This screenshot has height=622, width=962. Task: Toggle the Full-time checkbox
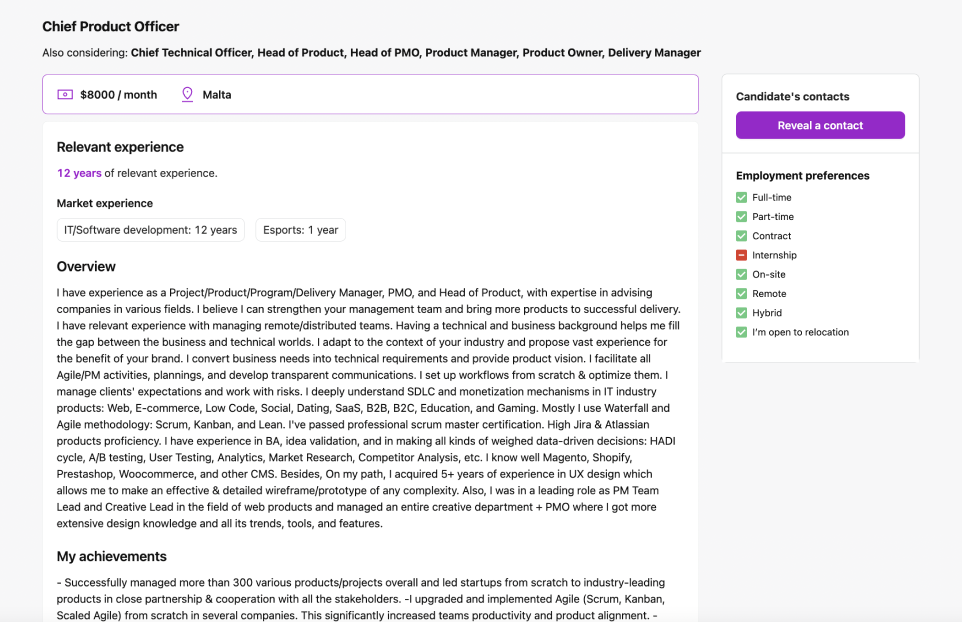tap(741, 198)
